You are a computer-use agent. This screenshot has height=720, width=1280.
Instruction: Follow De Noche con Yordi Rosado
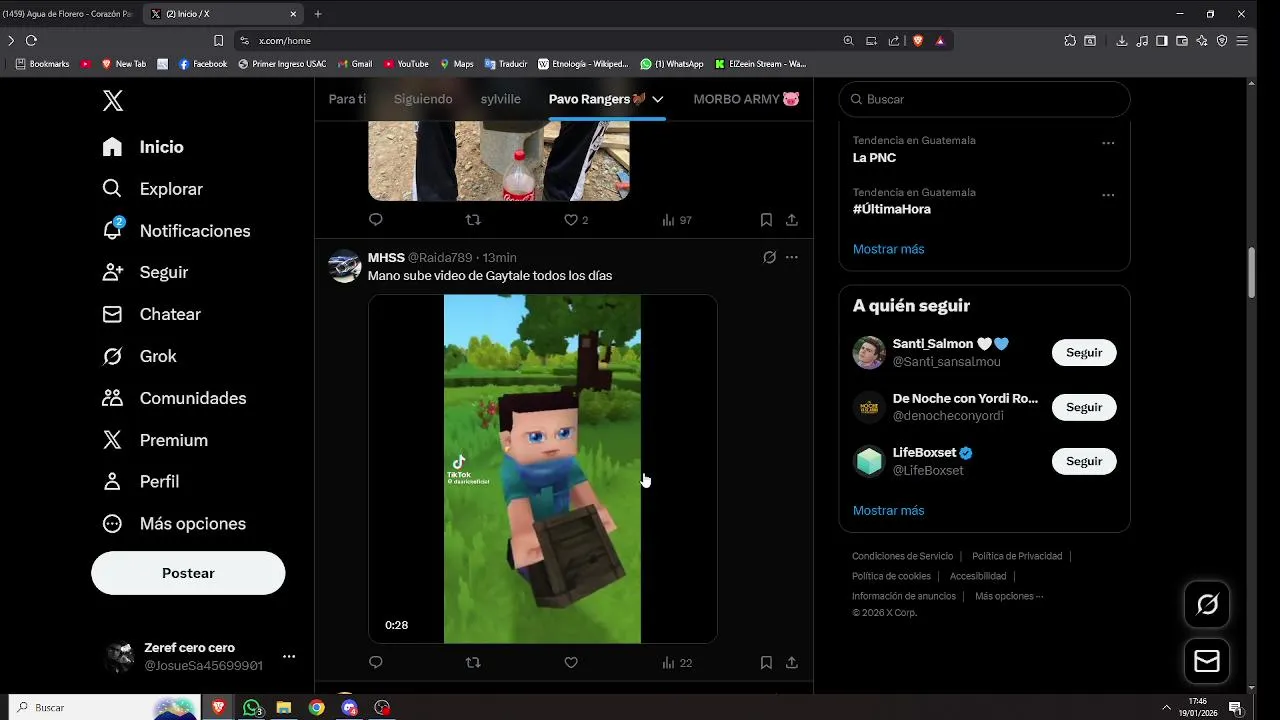coord(1084,407)
